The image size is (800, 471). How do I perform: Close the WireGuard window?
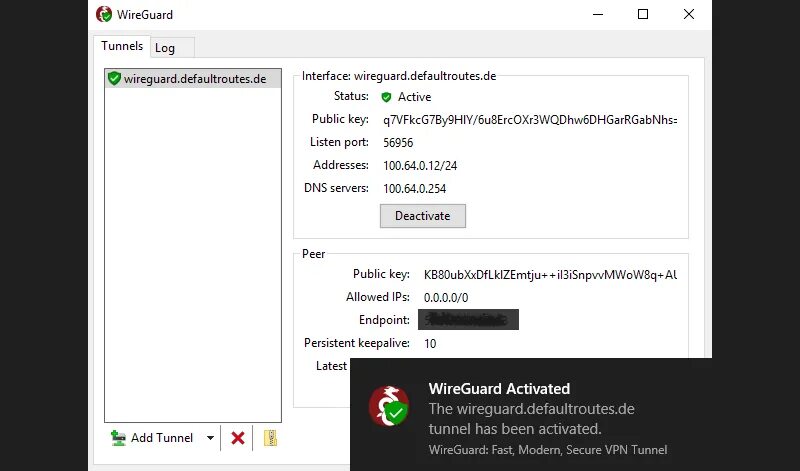click(x=689, y=14)
